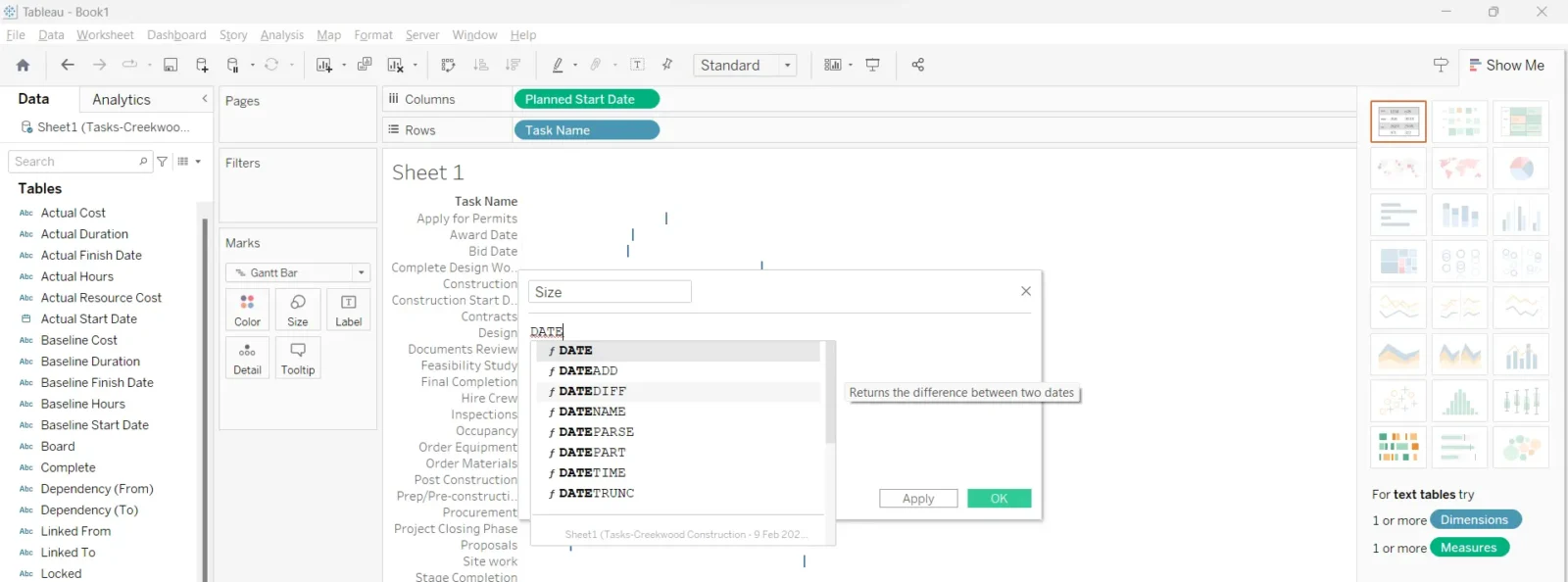Select the text table chart thumbnail
The image size is (1568, 582).
[x=1398, y=121]
